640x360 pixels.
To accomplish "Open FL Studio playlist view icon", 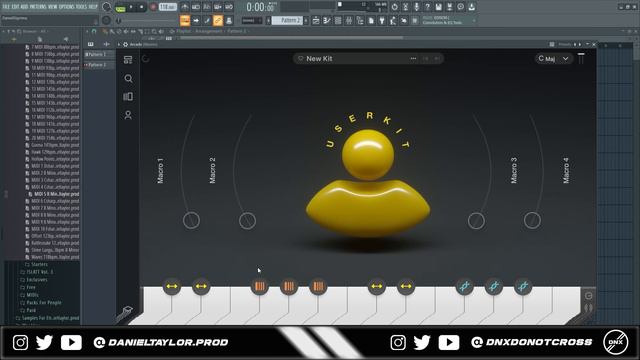I will [316, 20].
